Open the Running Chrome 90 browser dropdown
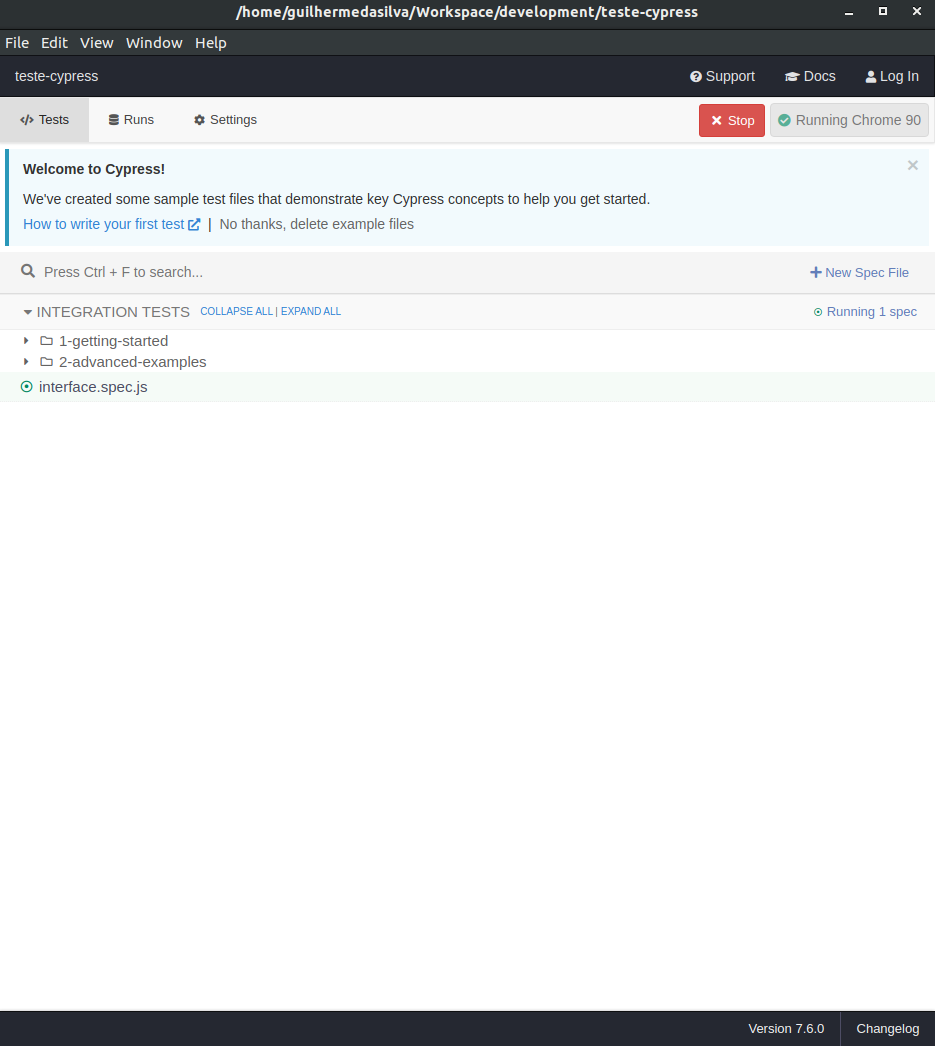The height and width of the screenshot is (1046, 935). (849, 121)
